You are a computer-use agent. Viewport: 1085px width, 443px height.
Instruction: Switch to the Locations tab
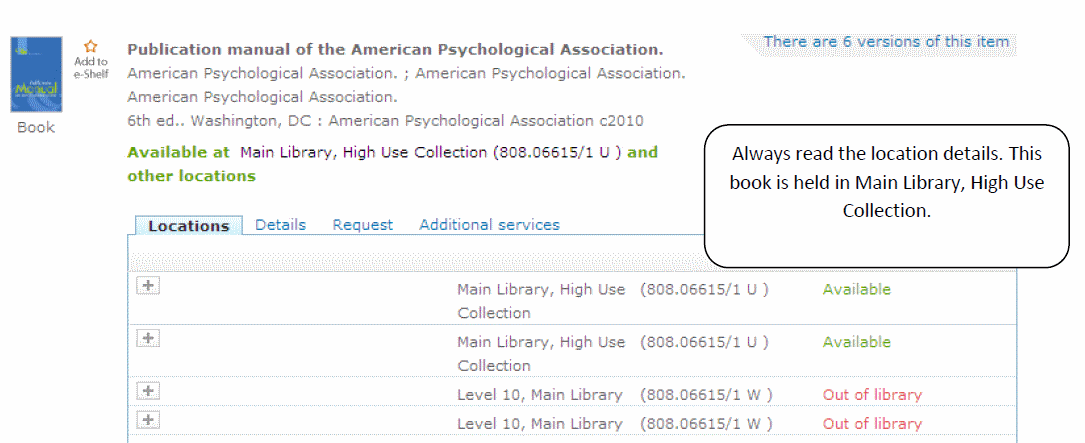[x=188, y=226]
